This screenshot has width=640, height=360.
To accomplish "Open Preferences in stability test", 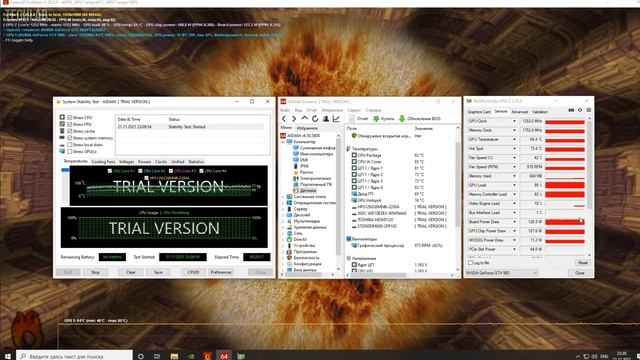I will 221,272.
